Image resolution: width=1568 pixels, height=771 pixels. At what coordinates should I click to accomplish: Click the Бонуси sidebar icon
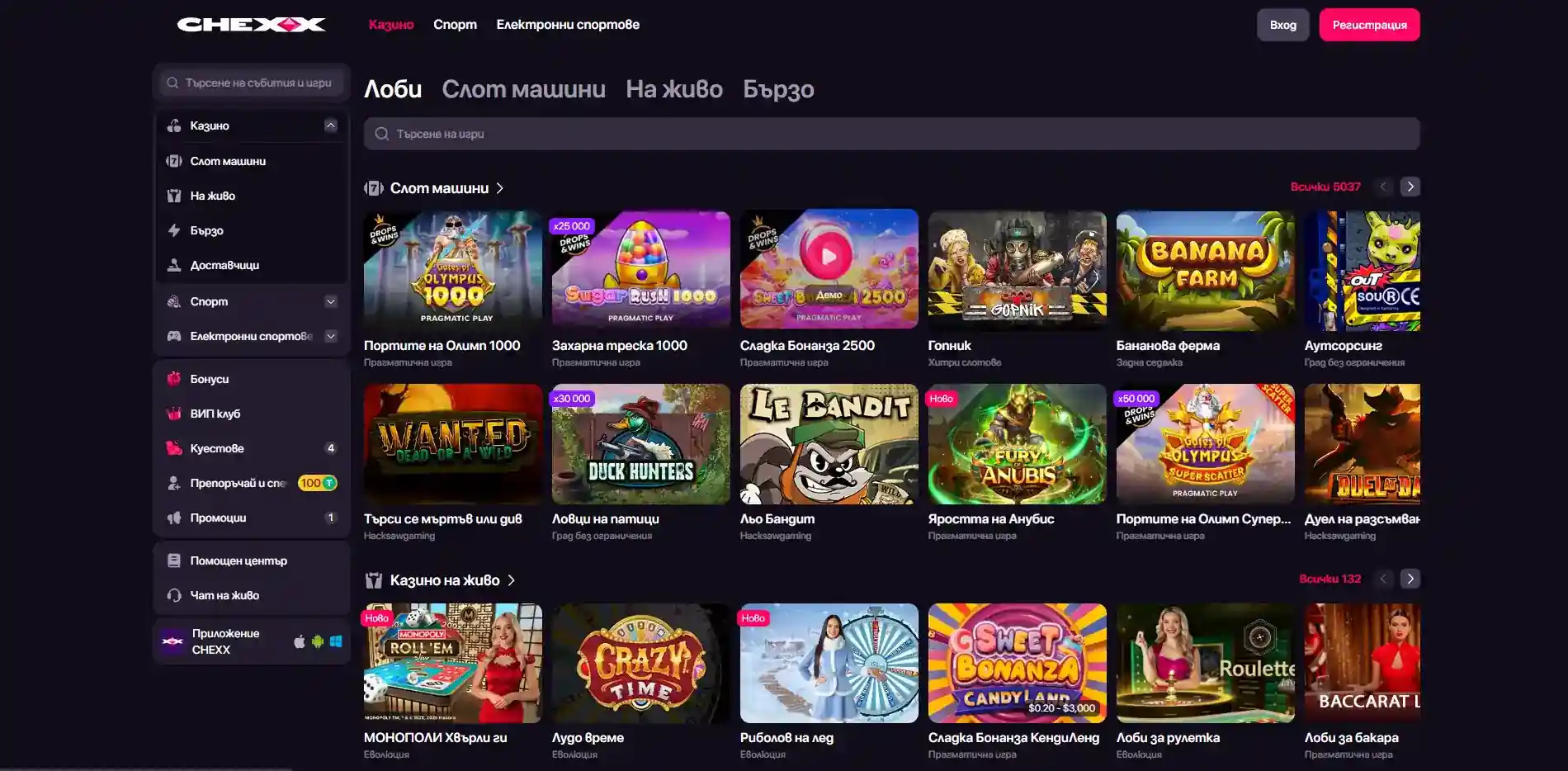point(174,379)
